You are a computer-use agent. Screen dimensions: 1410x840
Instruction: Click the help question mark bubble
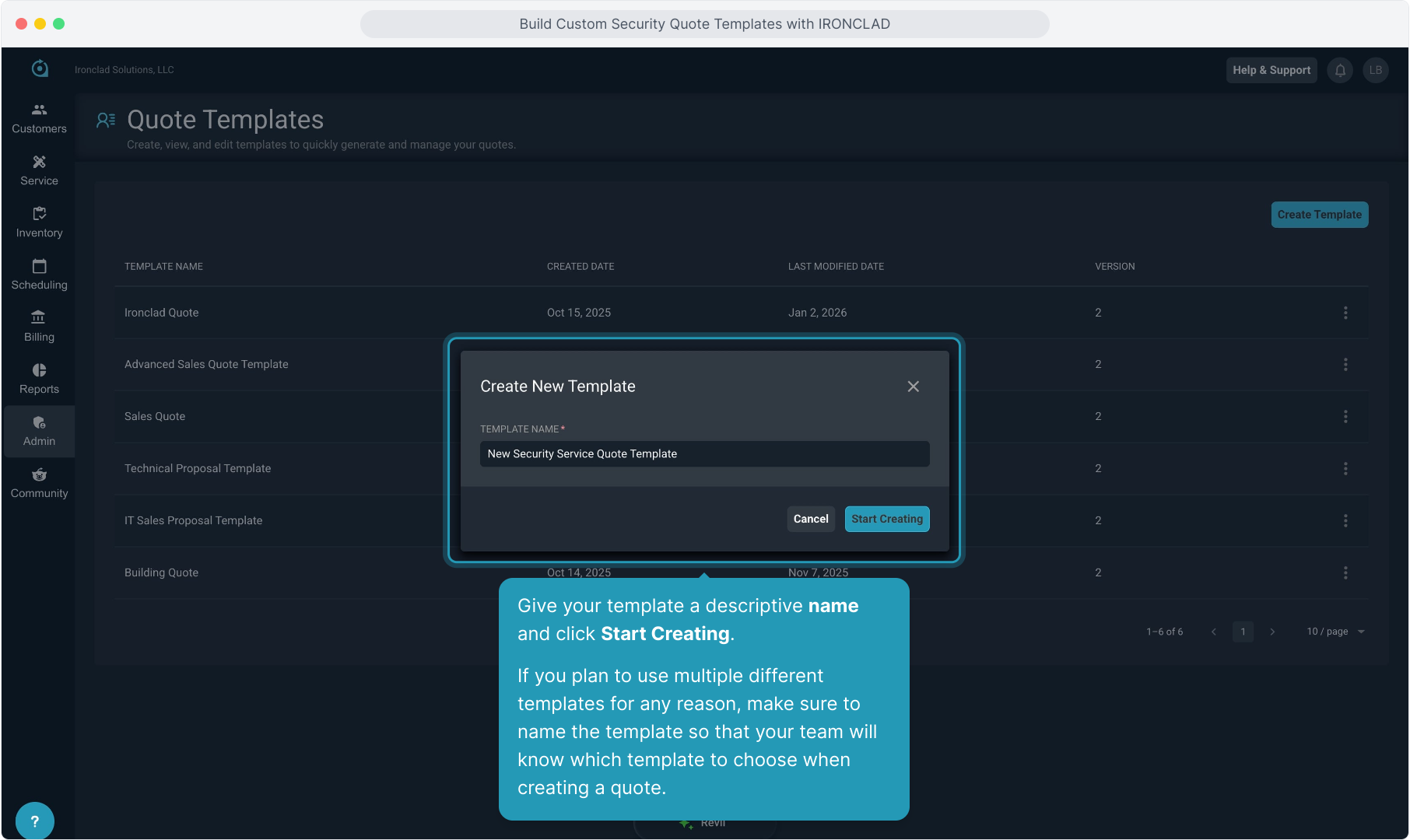[34, 821]
